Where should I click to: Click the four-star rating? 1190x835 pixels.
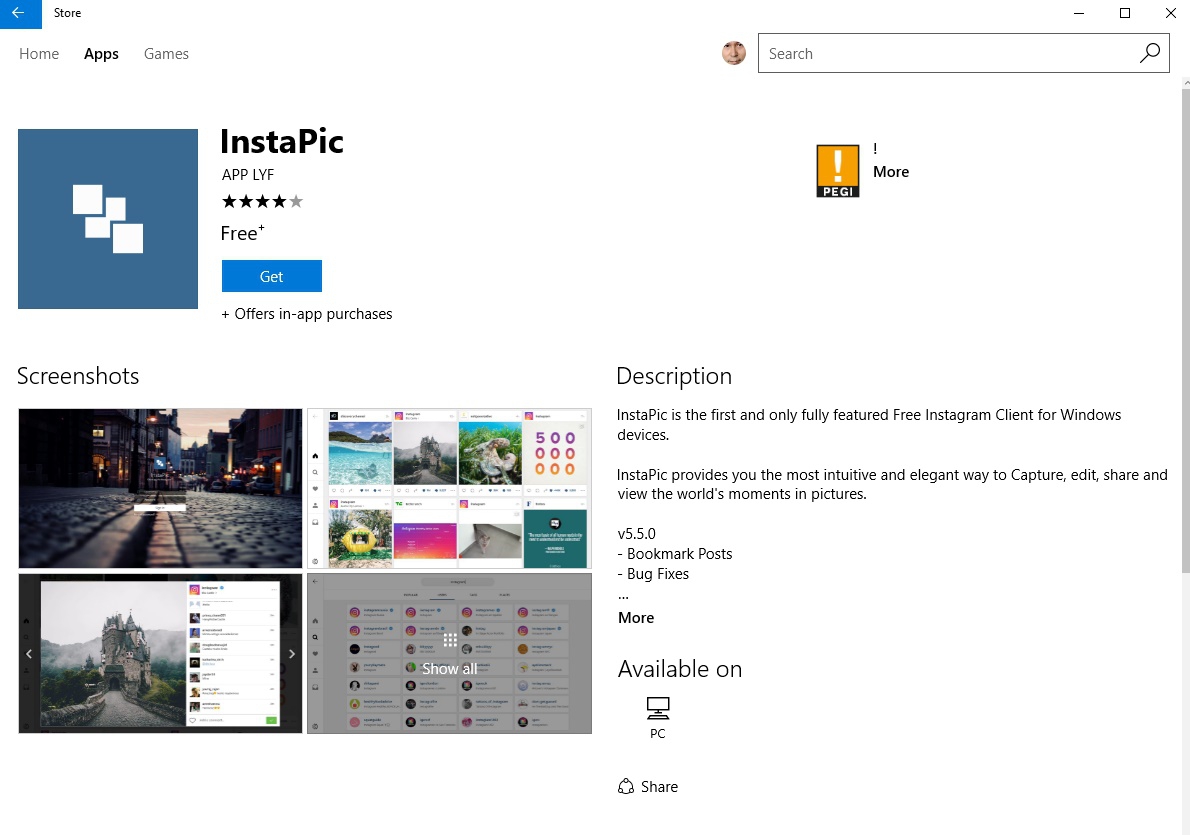coord(262,202)
